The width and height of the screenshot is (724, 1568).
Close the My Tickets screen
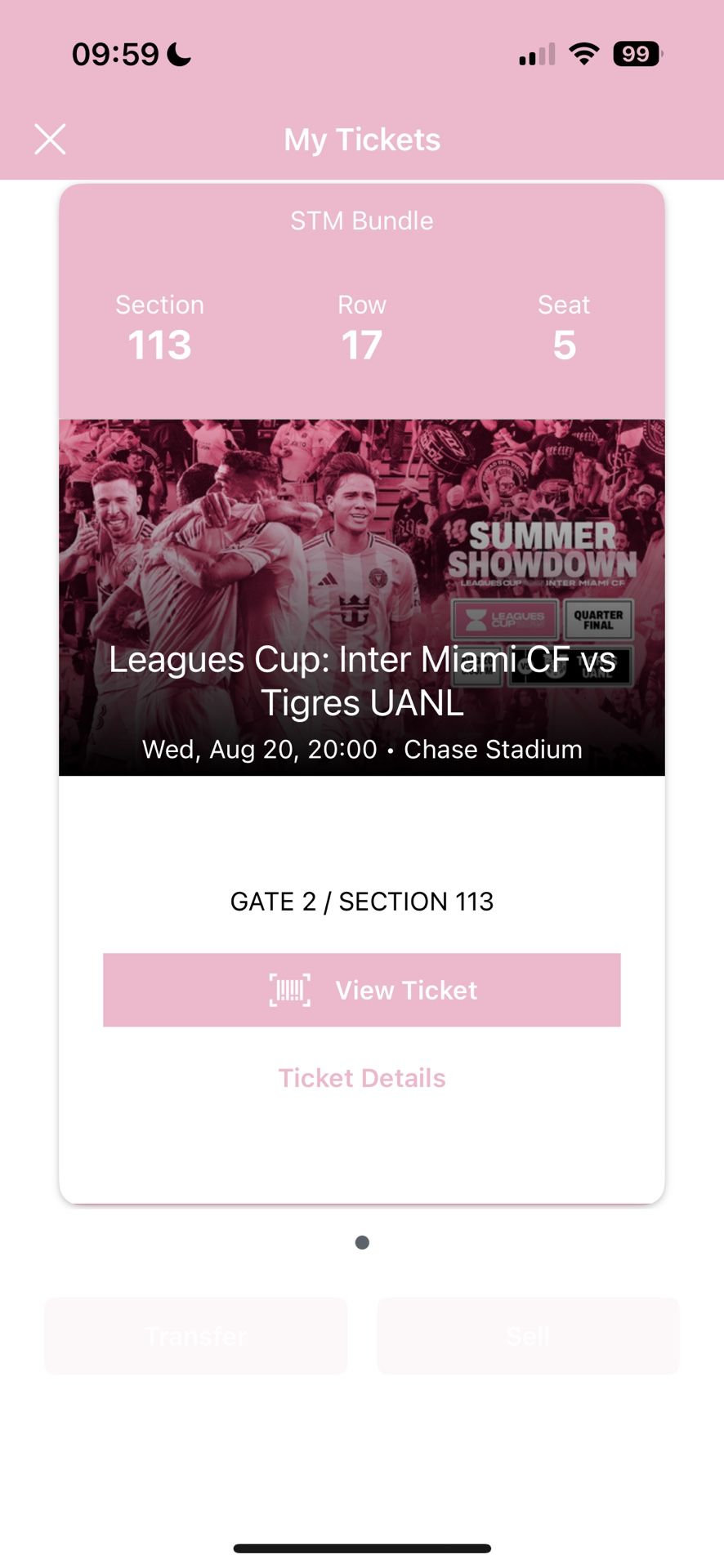(x=50, y=139)
